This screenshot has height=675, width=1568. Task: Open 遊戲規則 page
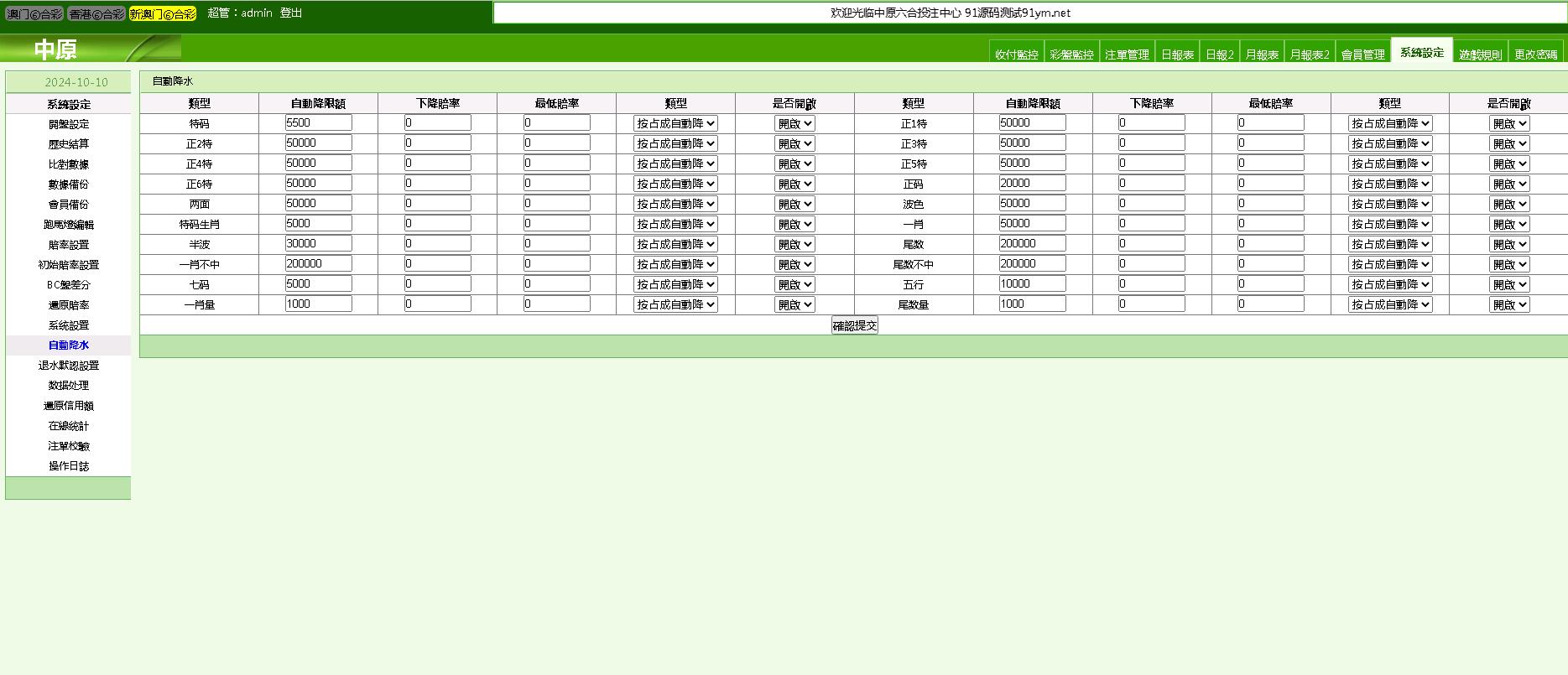point(1481,54)
